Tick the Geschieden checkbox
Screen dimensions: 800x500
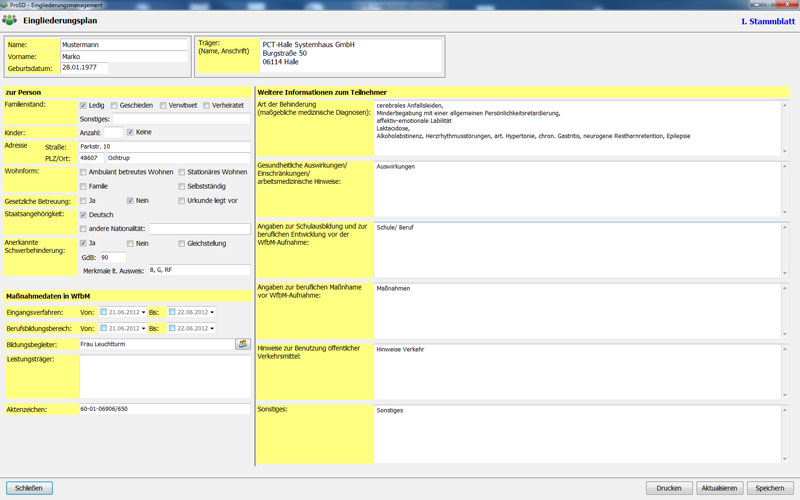[115, 105]
